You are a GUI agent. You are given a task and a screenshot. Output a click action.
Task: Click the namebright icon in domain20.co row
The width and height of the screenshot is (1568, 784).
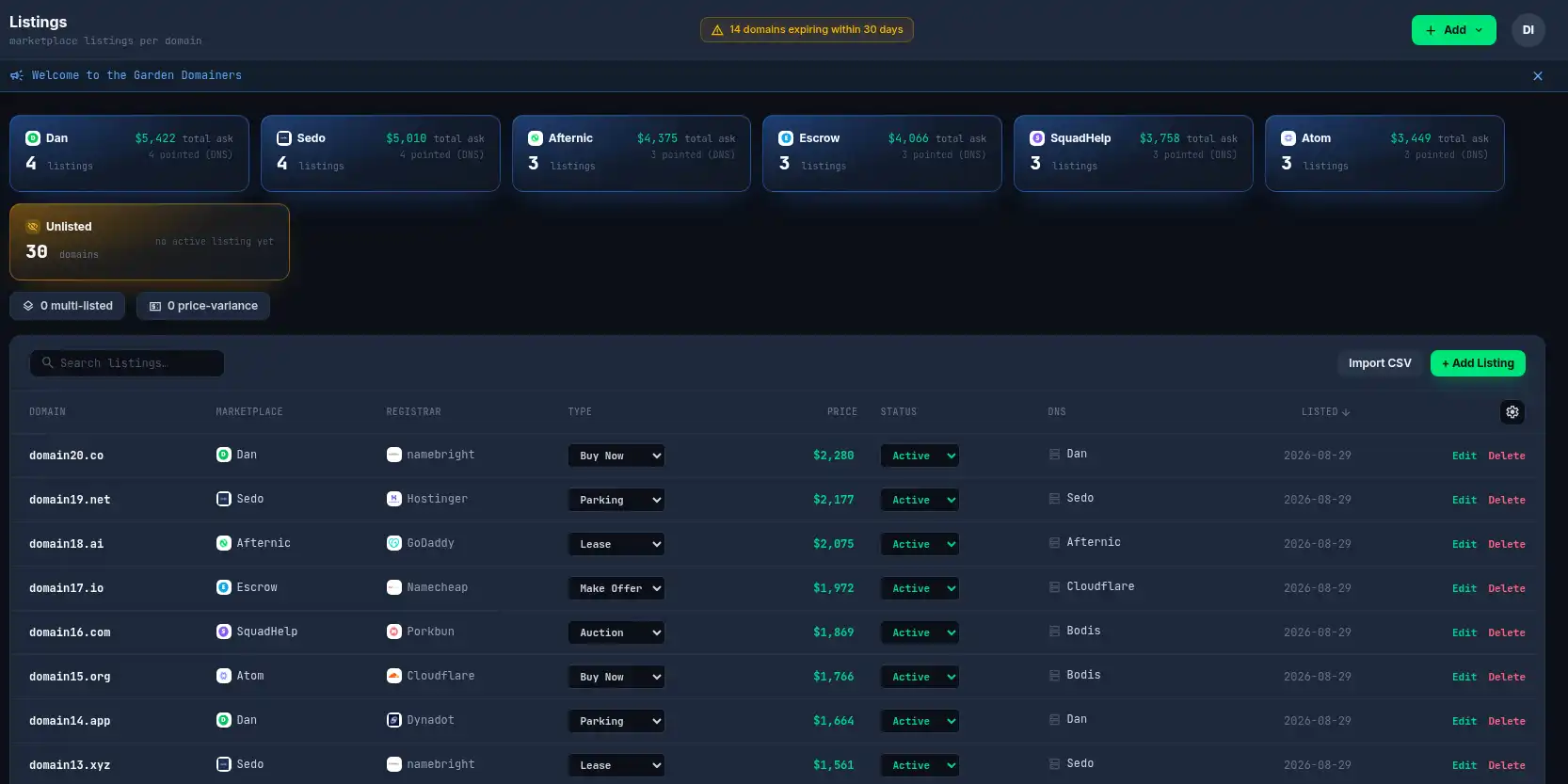pyautogui.click(x=394, y=455)
